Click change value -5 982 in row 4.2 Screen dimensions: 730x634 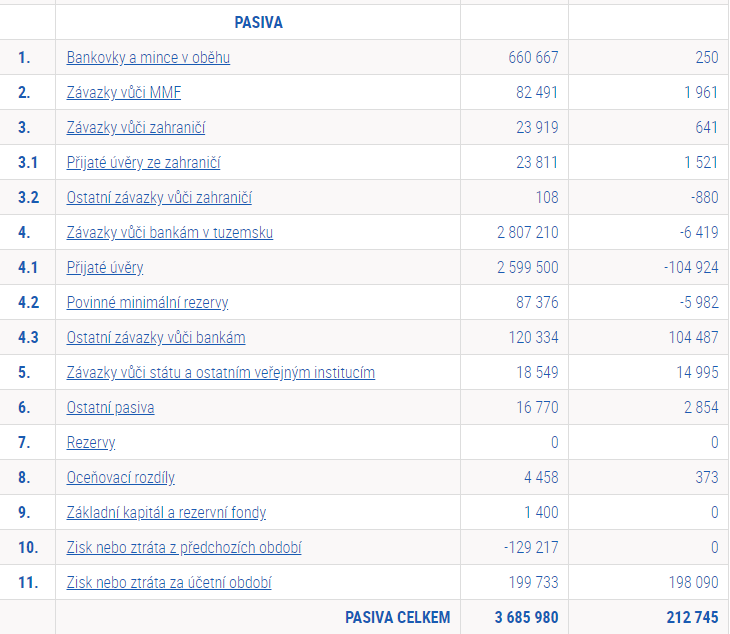click(x=699, y=303)
